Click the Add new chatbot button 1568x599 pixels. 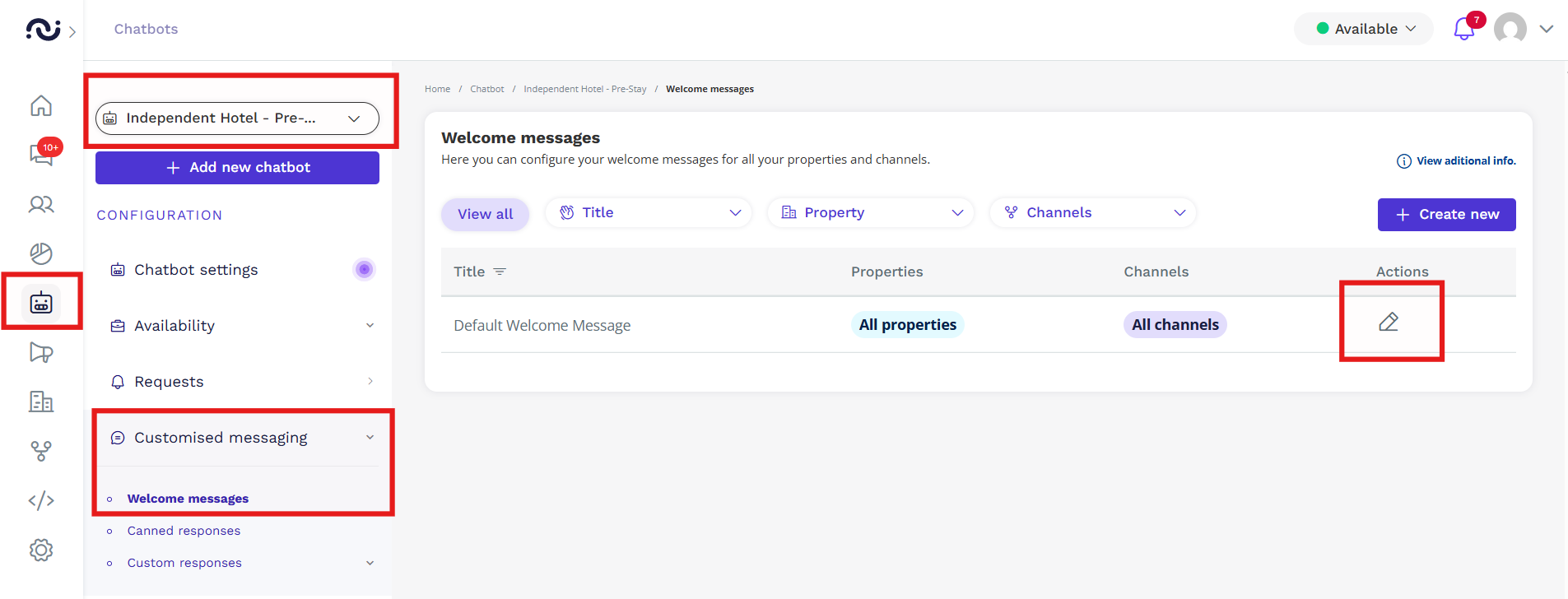237,168
